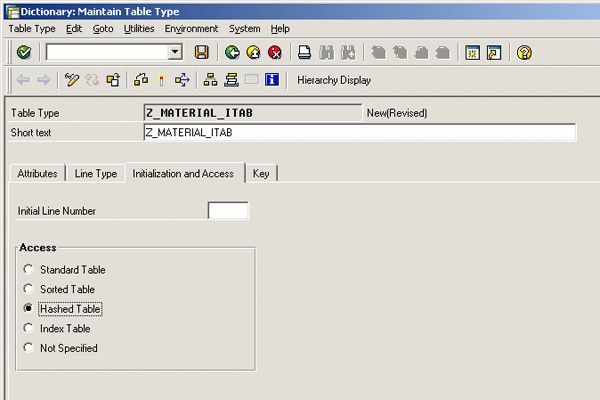
Task: Click the Short text input field
Action: pos(360,133)
